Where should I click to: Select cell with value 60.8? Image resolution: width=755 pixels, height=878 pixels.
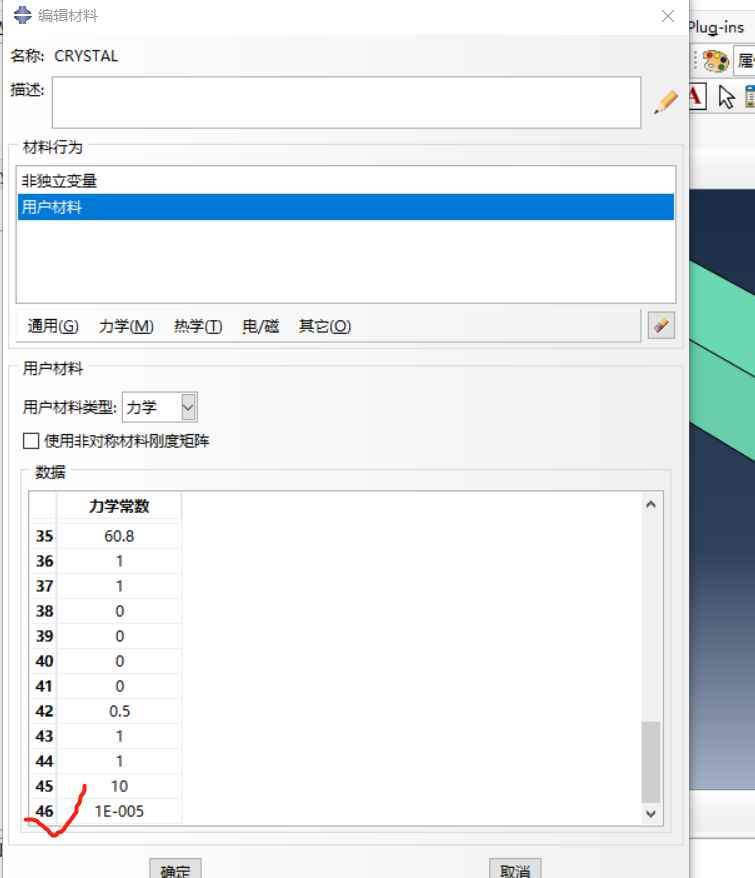[x=119, y=536]
